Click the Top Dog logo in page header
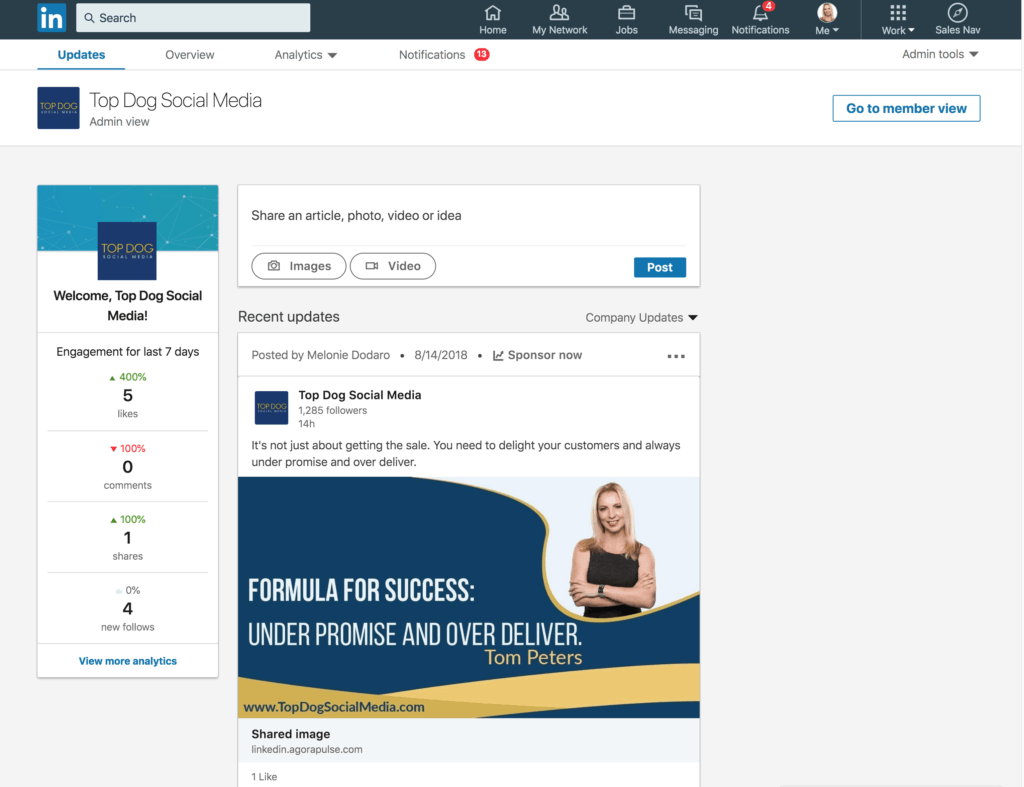Viewport: 1024px width, 787px height. coord(58,108)
